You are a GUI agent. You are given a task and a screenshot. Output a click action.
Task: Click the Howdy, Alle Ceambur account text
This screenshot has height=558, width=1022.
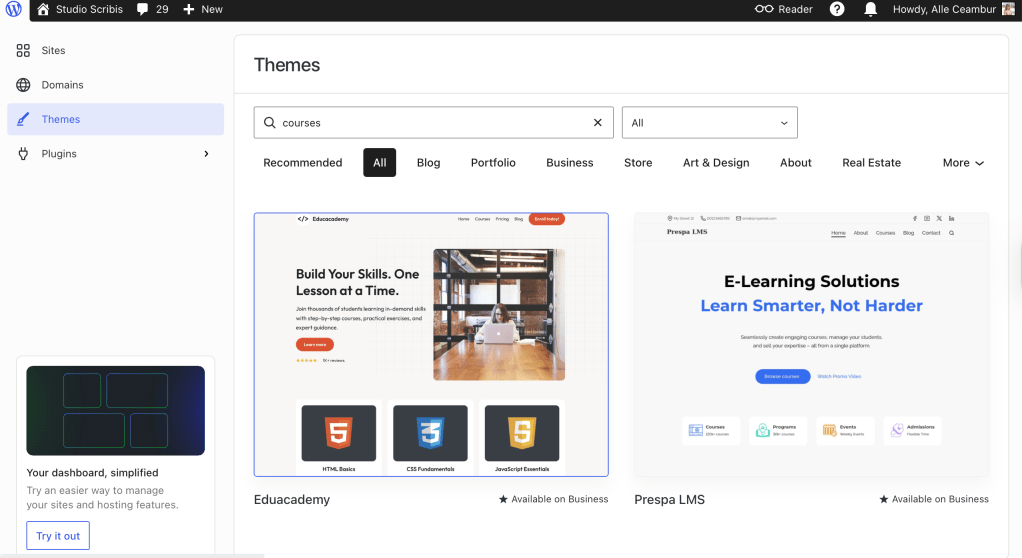(x=944, y=9)
